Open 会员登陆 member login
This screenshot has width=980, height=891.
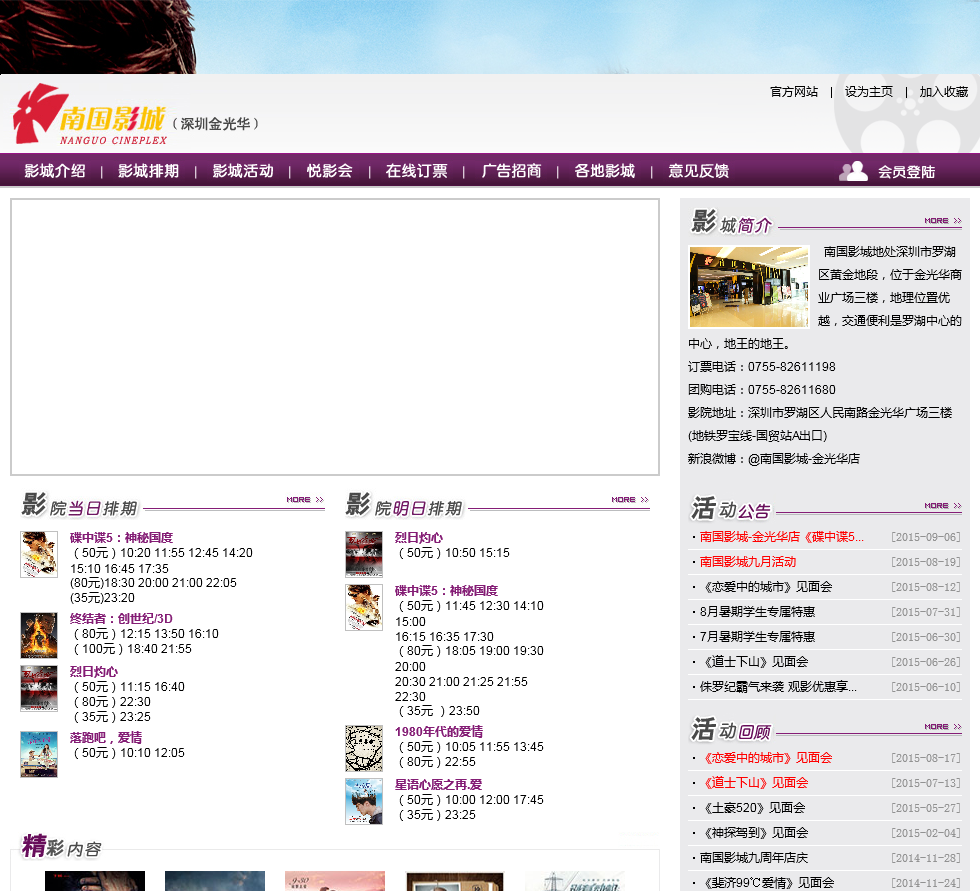906,171
